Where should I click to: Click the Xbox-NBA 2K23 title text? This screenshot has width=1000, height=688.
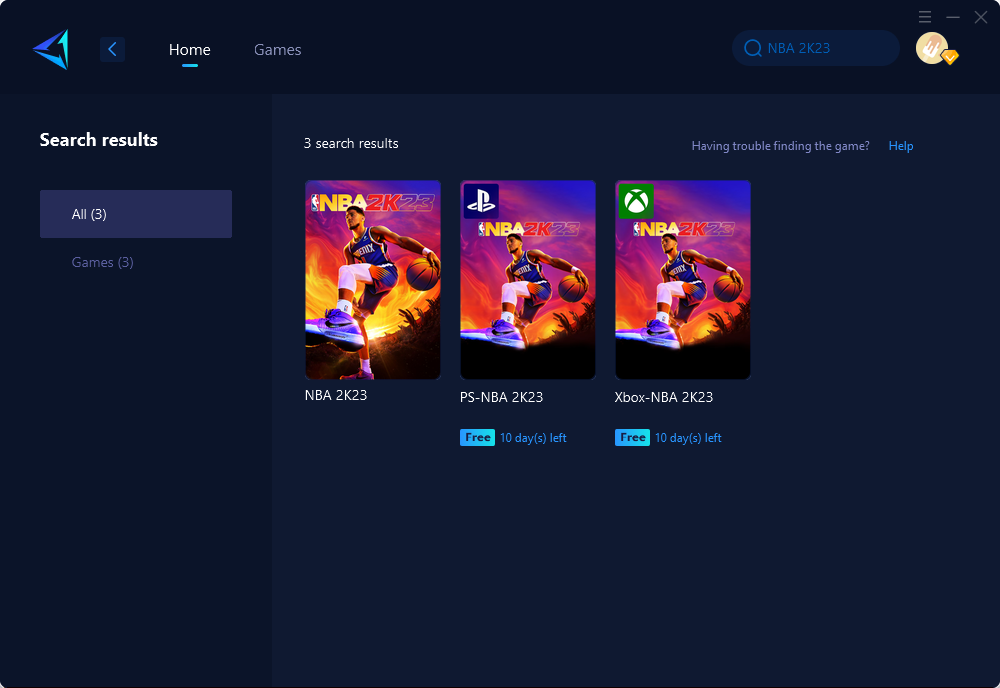664,397
